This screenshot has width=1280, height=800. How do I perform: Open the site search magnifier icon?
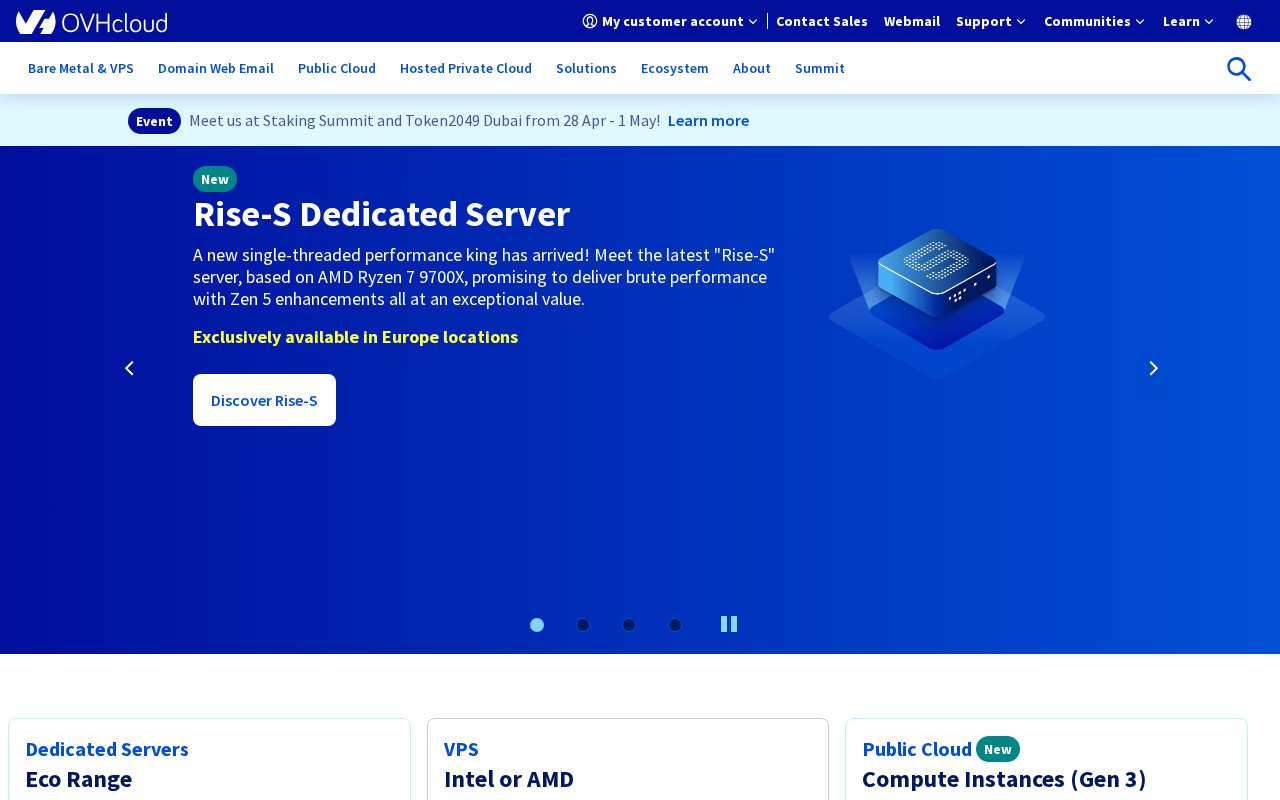point(1239,68)
